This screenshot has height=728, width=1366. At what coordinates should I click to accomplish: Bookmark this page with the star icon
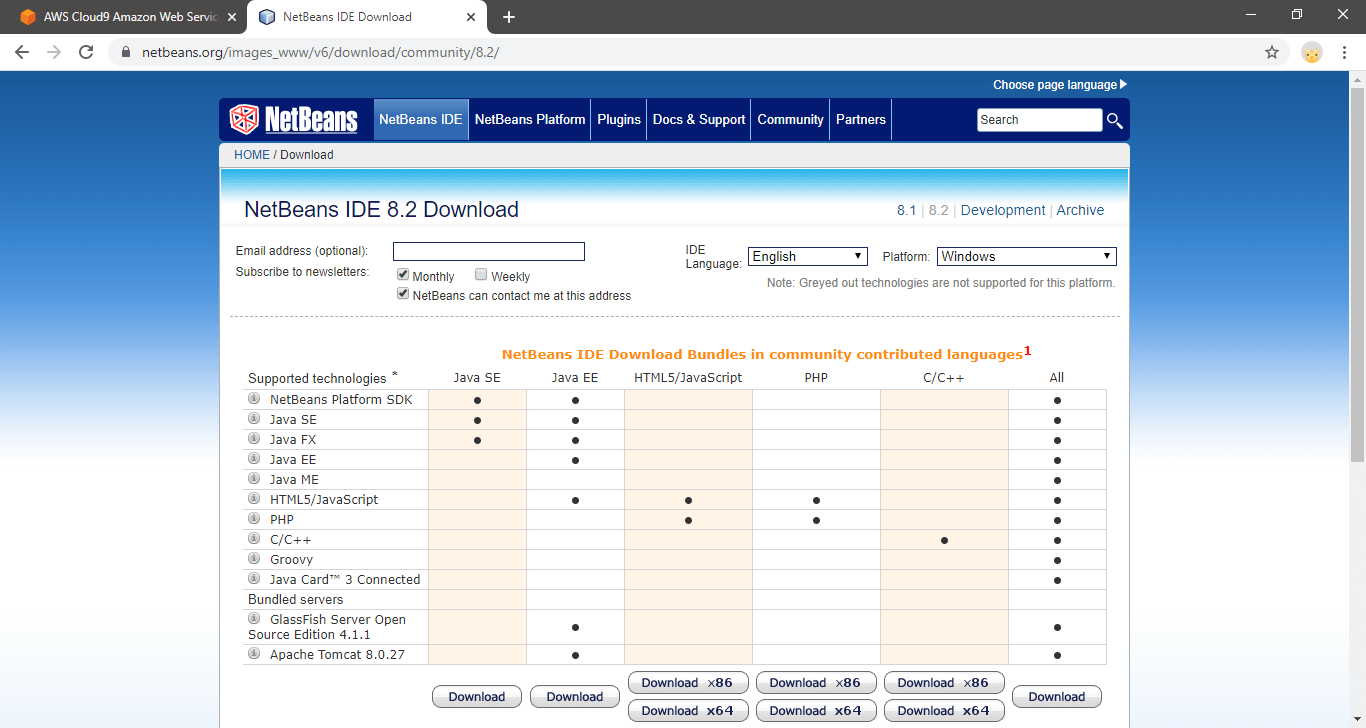point(1272,52)
